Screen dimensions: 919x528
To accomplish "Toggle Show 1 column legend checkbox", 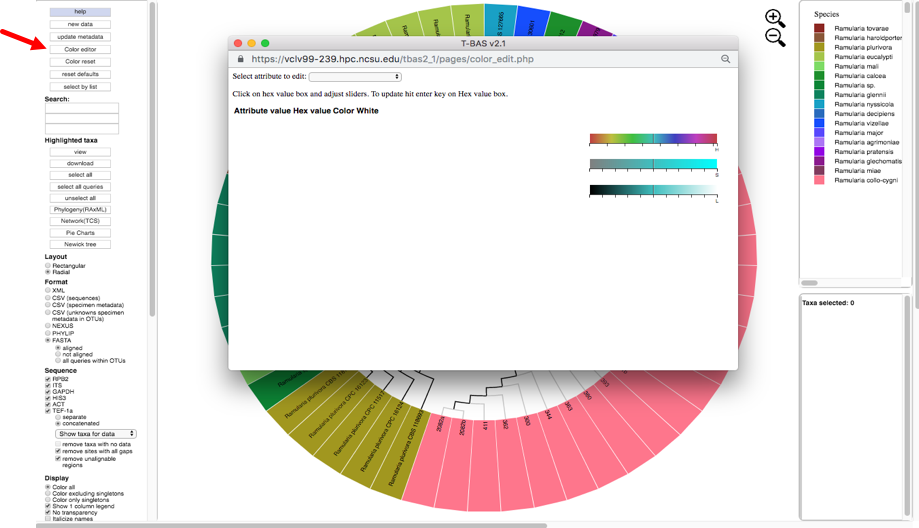I will pyautogui.click(x=48, y=506).
